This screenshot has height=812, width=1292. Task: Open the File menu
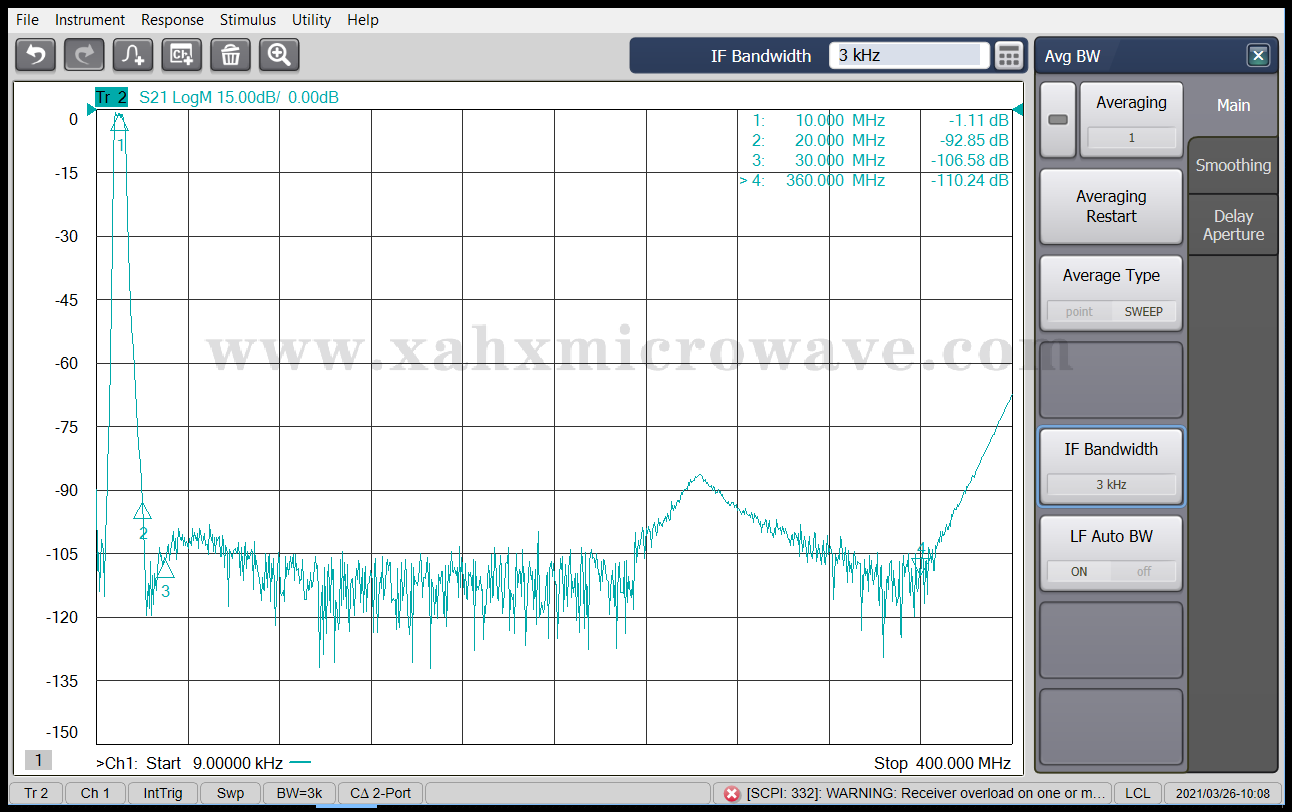pos(27,20)
